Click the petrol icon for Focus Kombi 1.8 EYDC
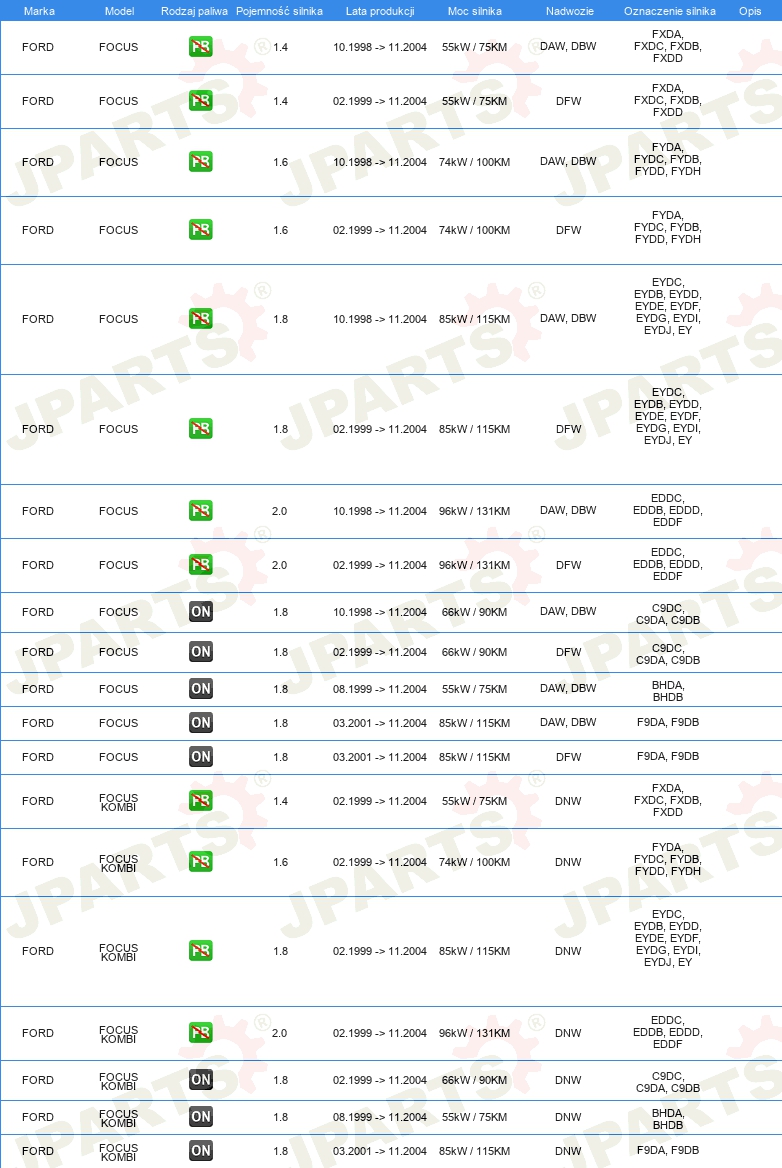Screen dimensions: 782x1168 point(200,950)
